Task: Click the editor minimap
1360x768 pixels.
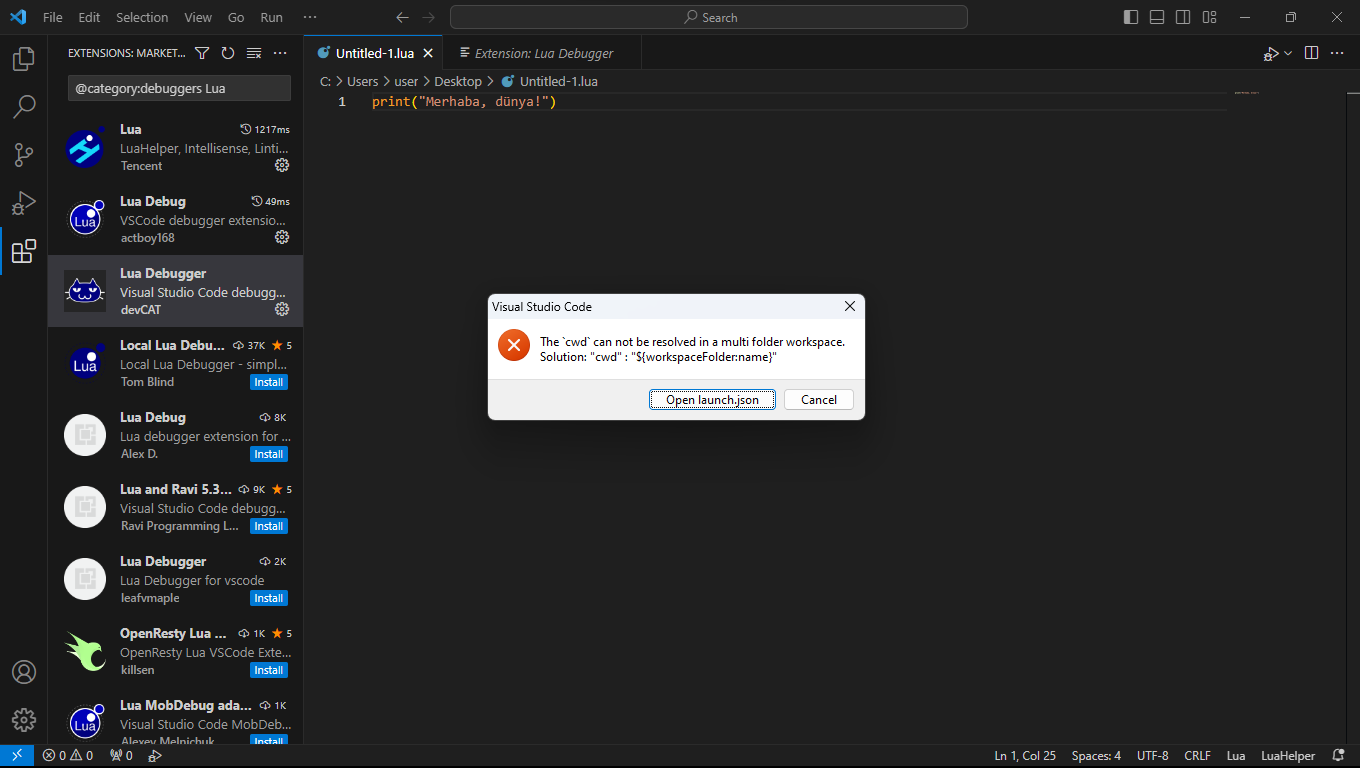Action: tap(1286, 418)
